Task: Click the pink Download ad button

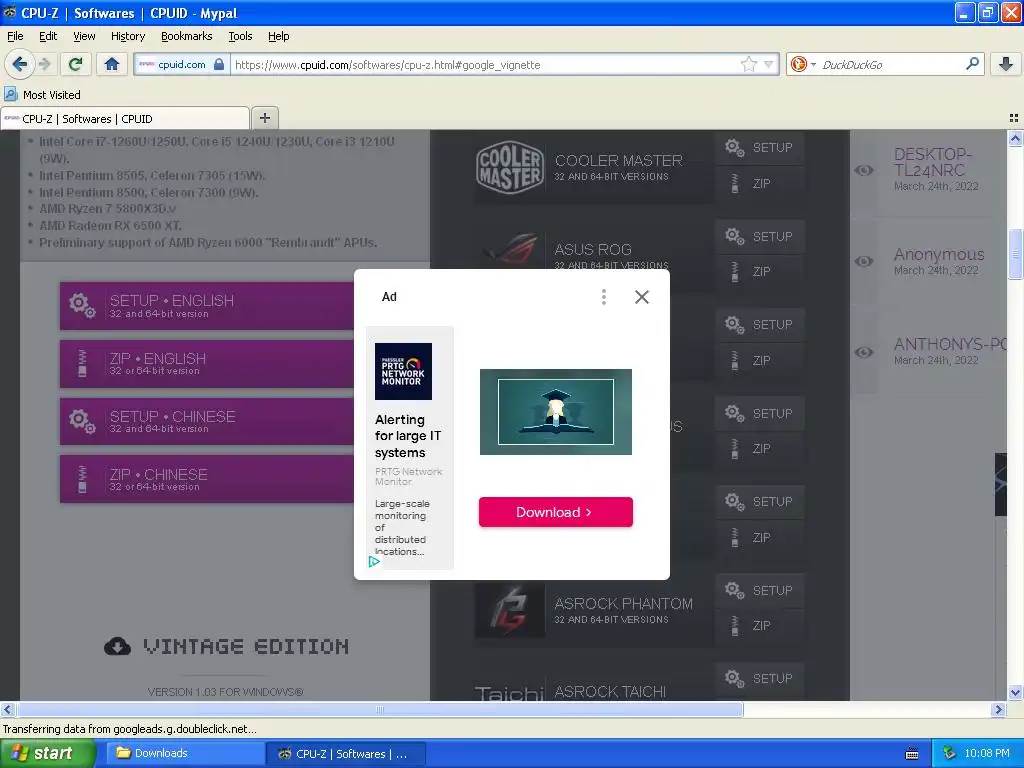Action: [x=555, y=512]
